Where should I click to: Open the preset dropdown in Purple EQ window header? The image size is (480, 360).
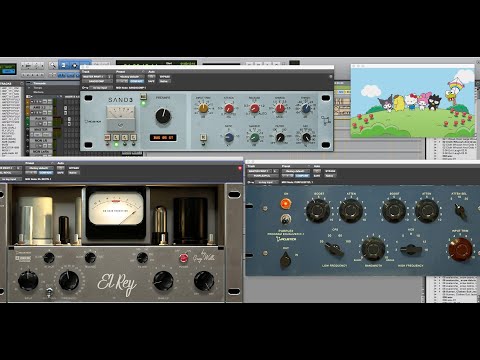point(296,171)
